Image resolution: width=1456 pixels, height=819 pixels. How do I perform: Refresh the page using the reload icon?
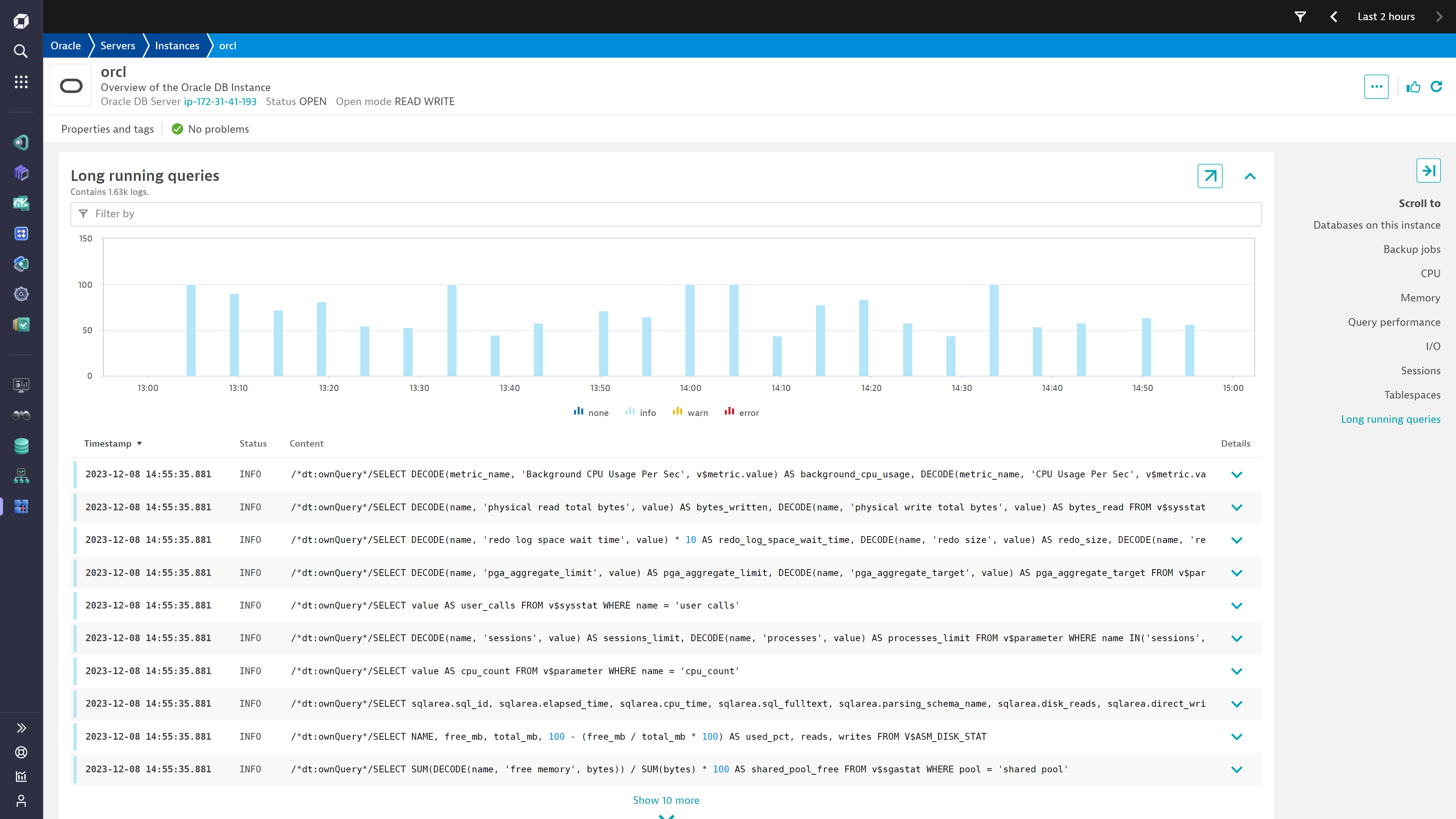[x=1436, y=86]
